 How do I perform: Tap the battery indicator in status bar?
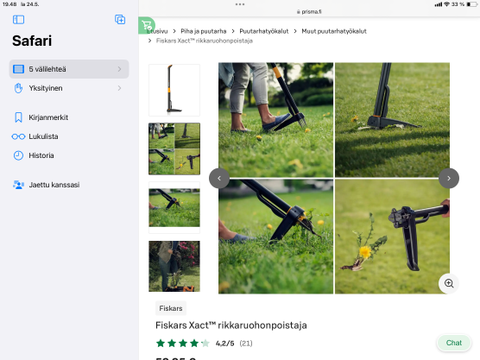coord(472,4)
